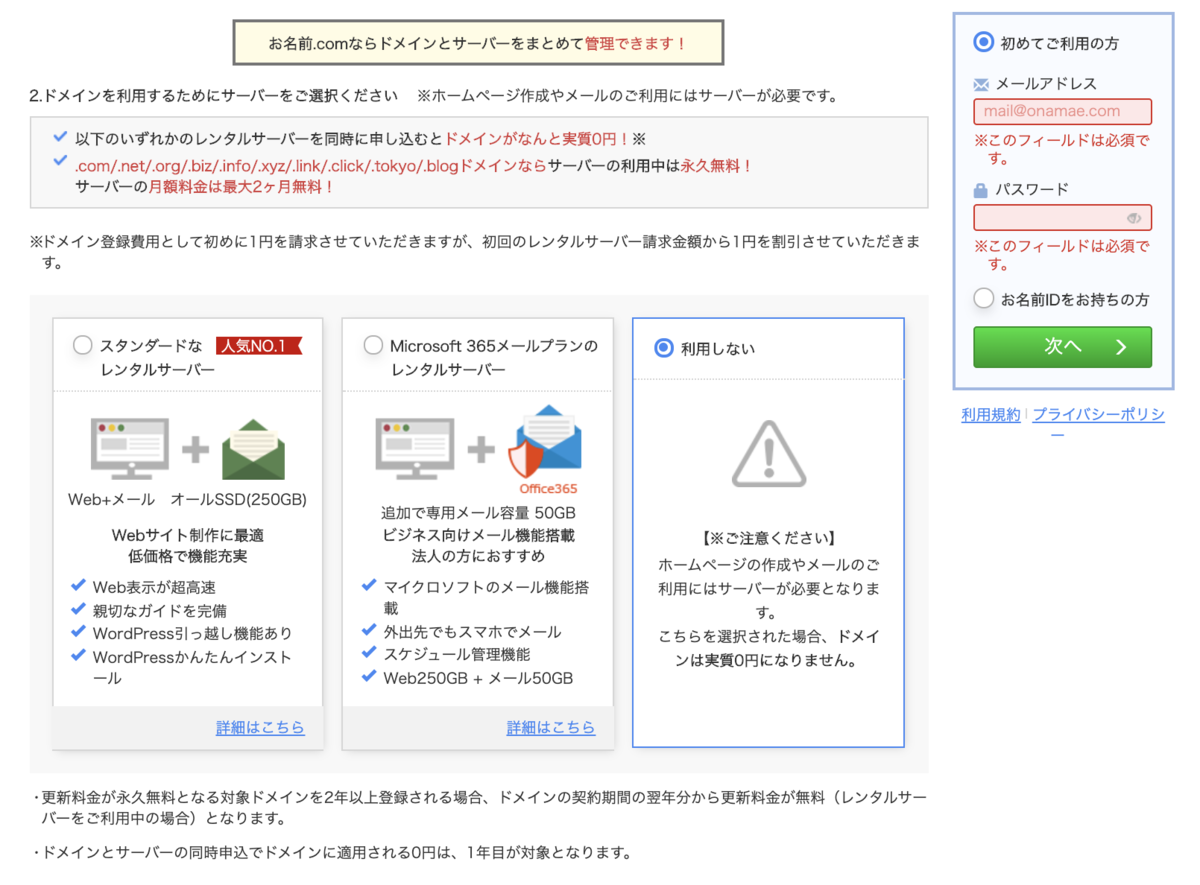The image size is (1200, 885).
Task: Click the オールSSD(250GB) label
Action: click(x=239, y=499)
